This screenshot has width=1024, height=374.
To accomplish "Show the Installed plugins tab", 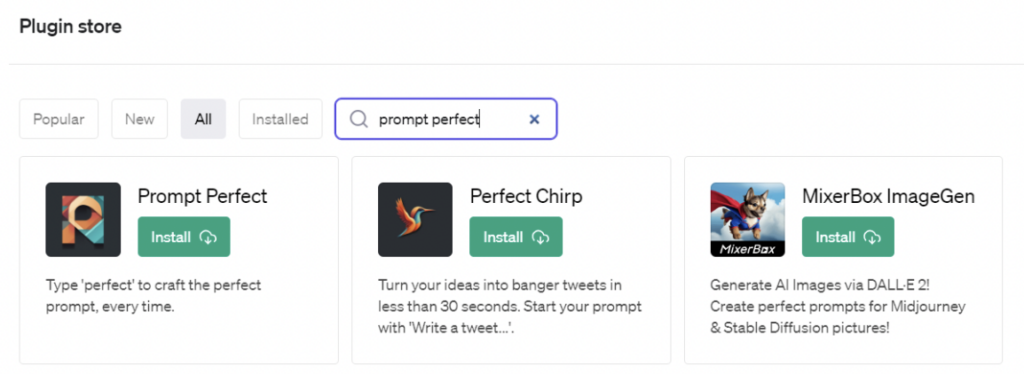I will click(x=280, y=119).
